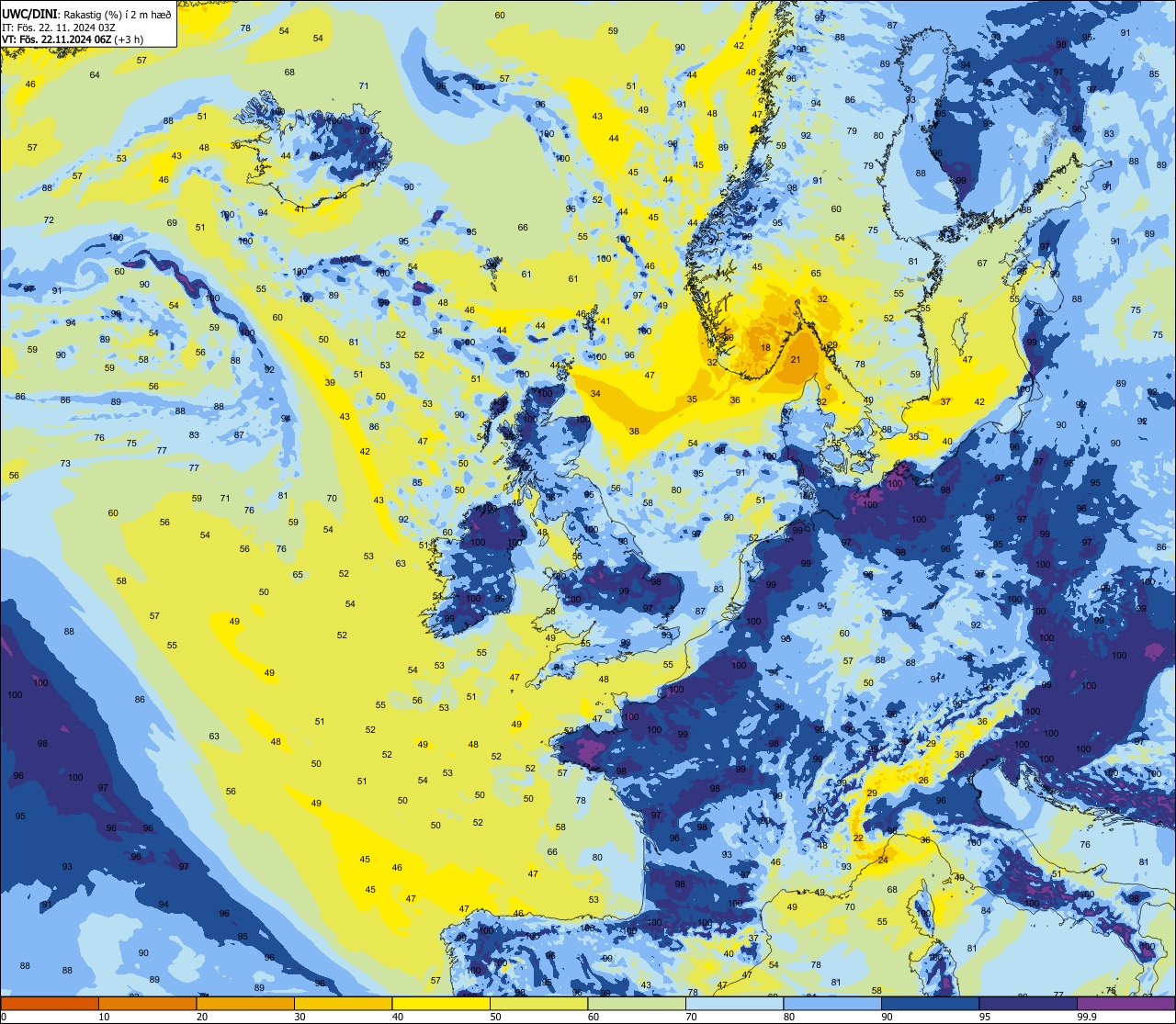Click the initial time line "IT: Fös. 22. 11. 2024 03Z"
This screenshot has width=1176, height=1024.
click(x=61, y=28)
